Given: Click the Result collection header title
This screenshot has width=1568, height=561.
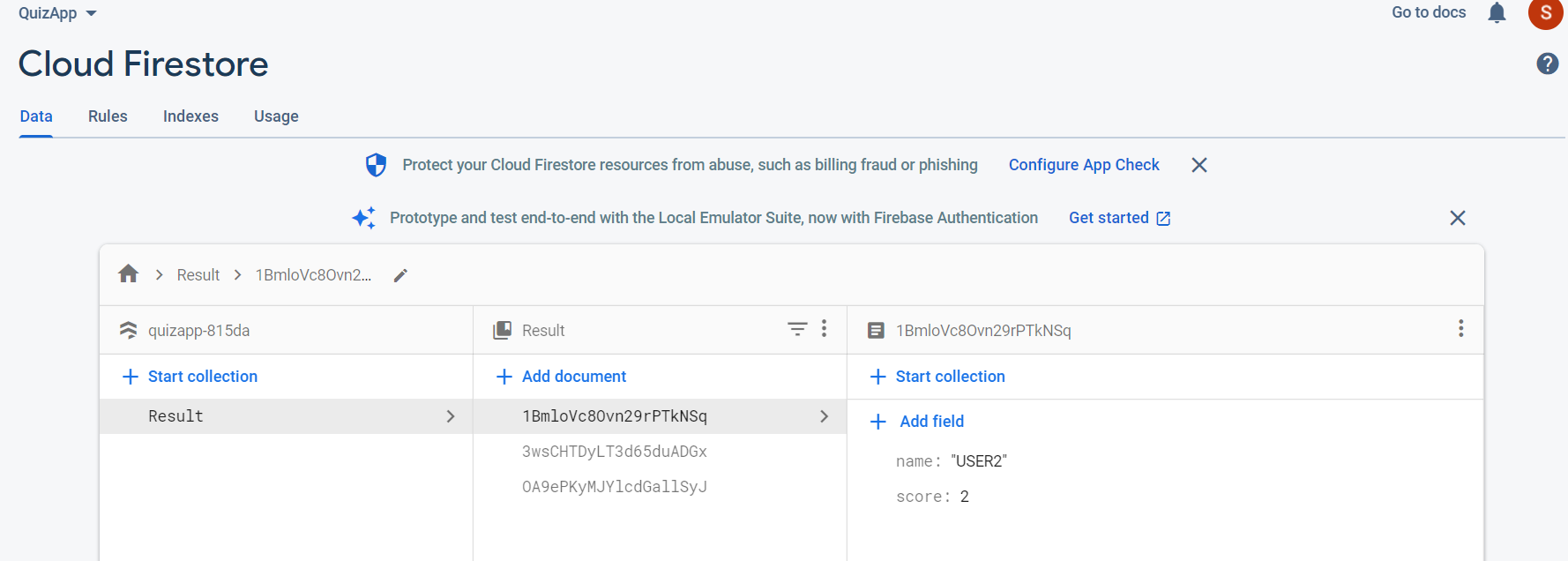Looking at the screenshot, I should click(543, 331).
